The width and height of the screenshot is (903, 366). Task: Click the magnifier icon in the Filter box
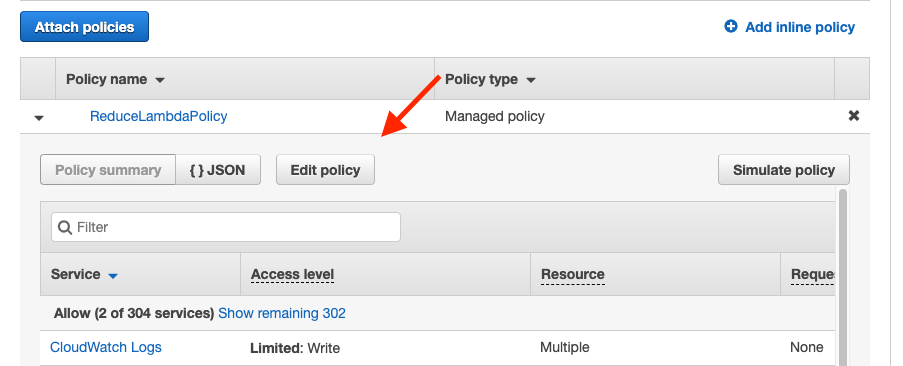click(x=65, y=227)
